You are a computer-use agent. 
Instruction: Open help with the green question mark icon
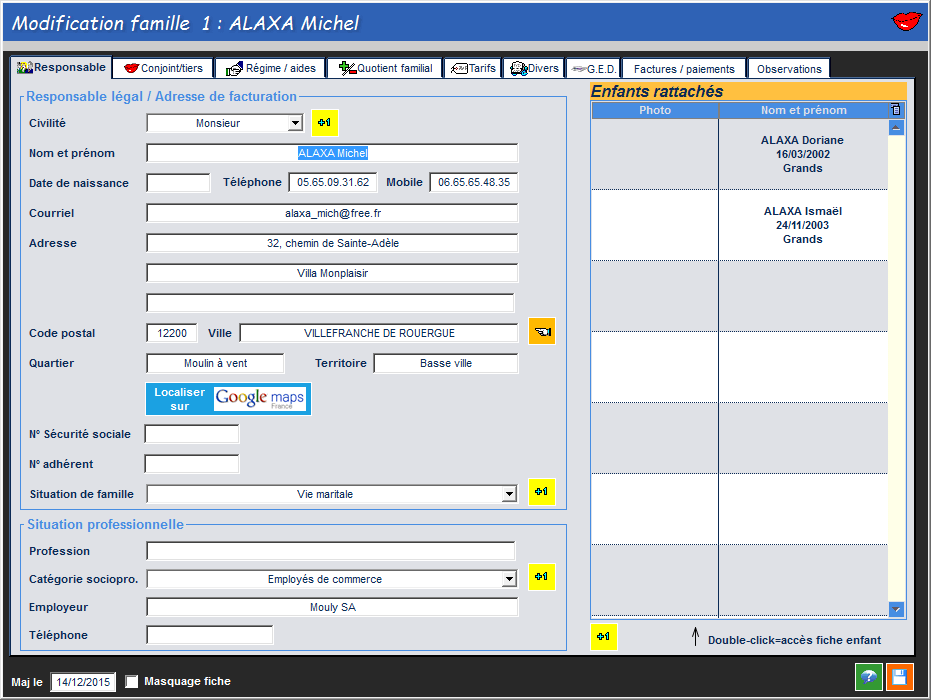868,677
